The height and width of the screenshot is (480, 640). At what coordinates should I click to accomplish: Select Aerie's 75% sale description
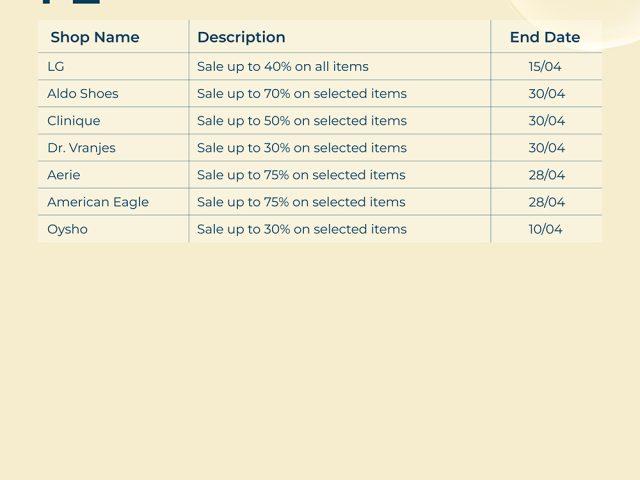tap(301, 175)
